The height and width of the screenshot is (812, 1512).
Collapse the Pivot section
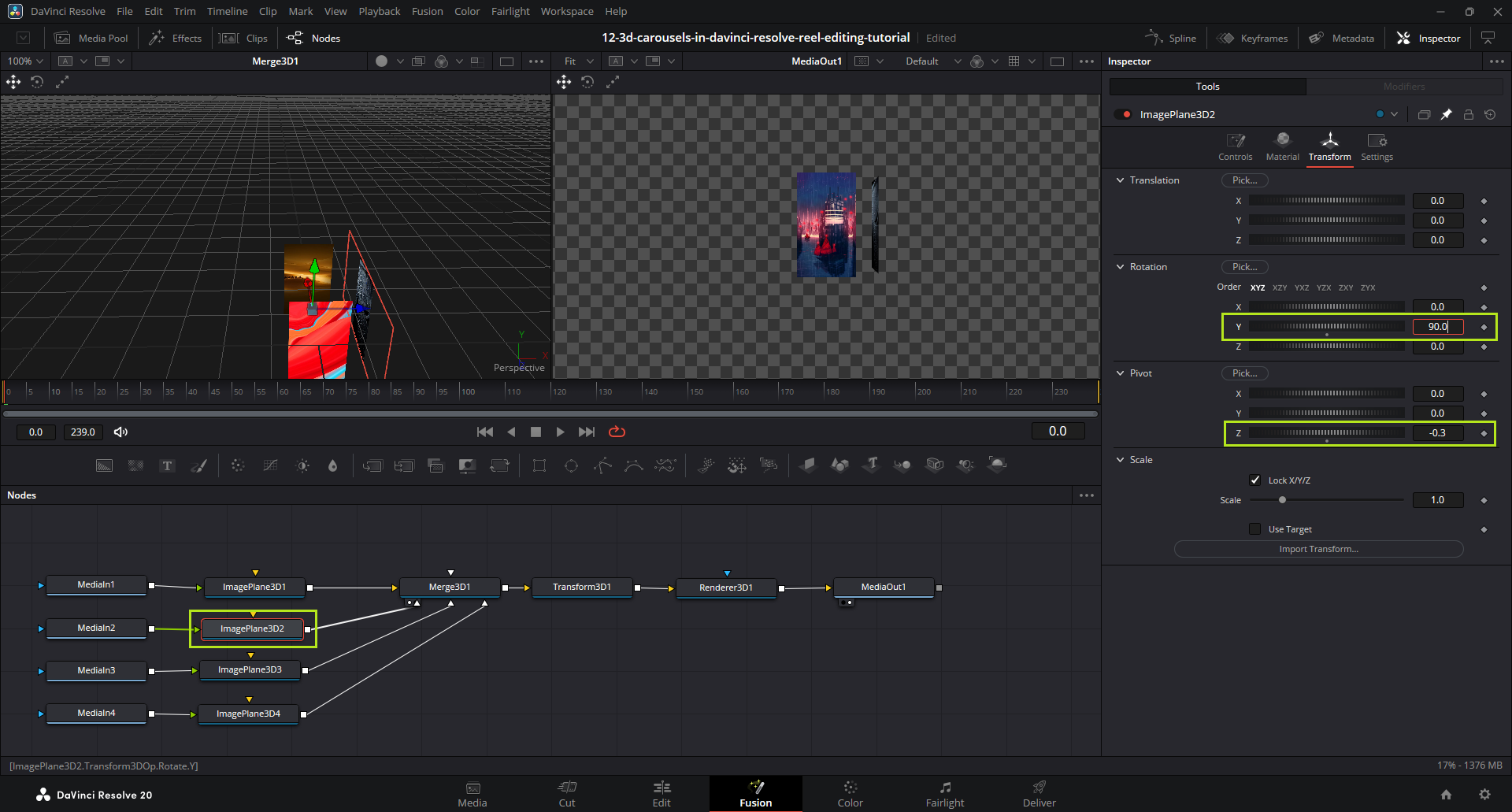1120,373
